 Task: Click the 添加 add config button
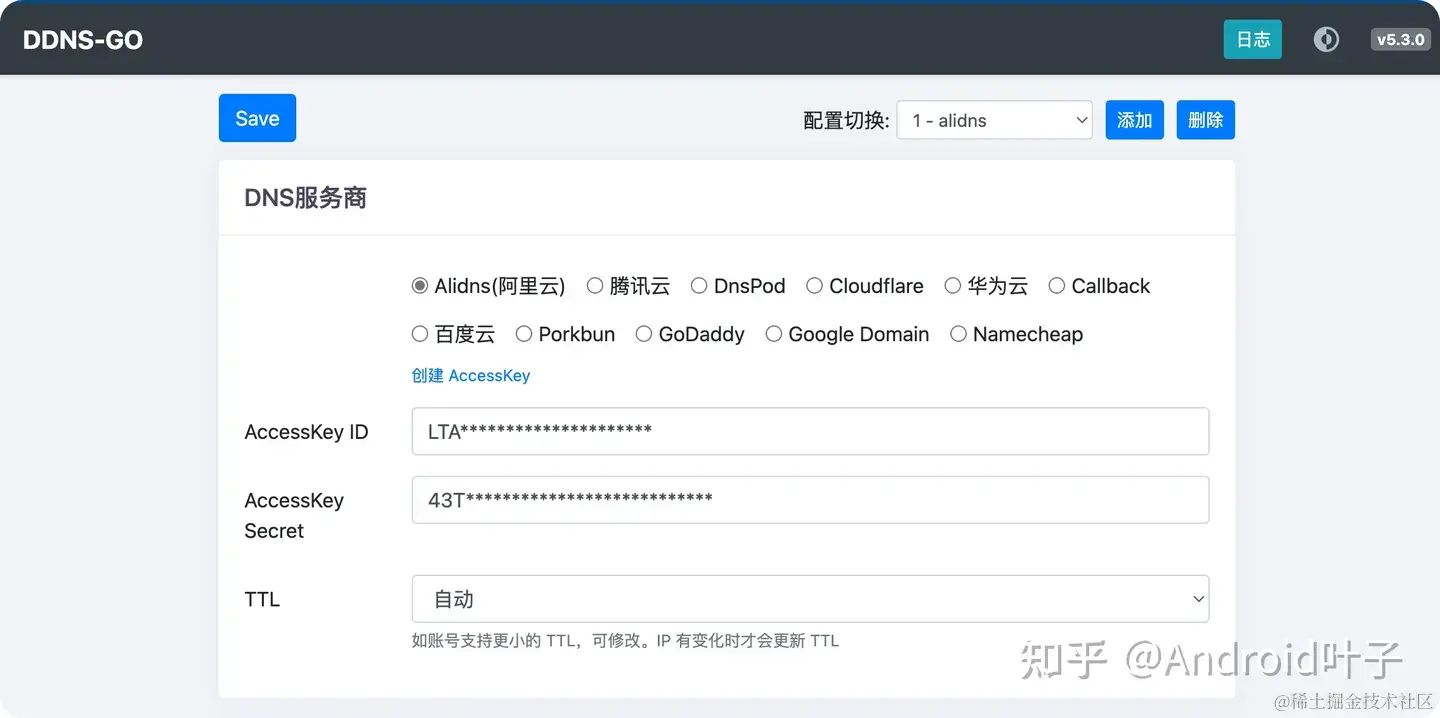click(x=1135, y=120)
